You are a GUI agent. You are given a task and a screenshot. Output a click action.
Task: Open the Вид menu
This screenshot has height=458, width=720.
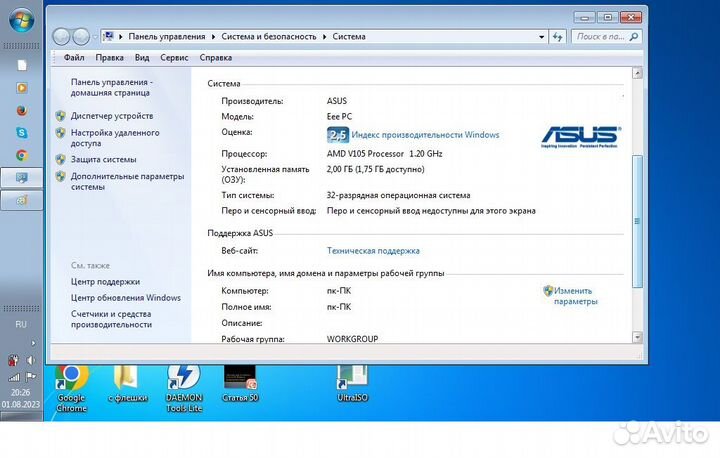[142, 58]
